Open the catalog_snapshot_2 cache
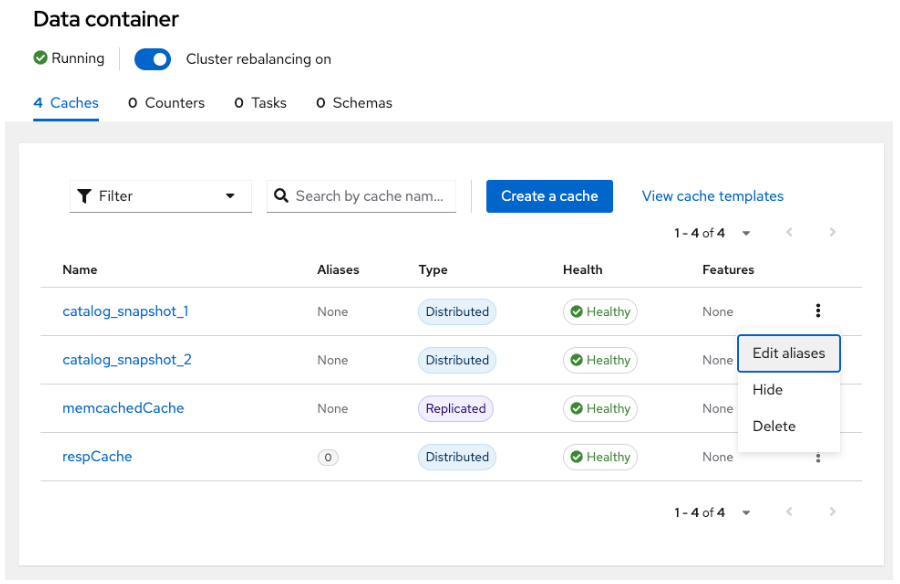The width and height of the screenshot is (900, 584). point(127,359)
